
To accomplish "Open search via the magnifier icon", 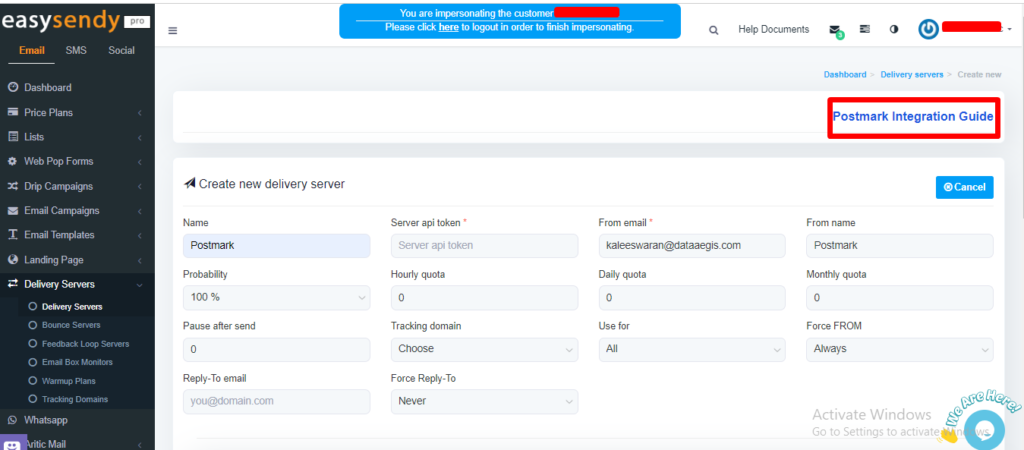I will tap(713, 30).
